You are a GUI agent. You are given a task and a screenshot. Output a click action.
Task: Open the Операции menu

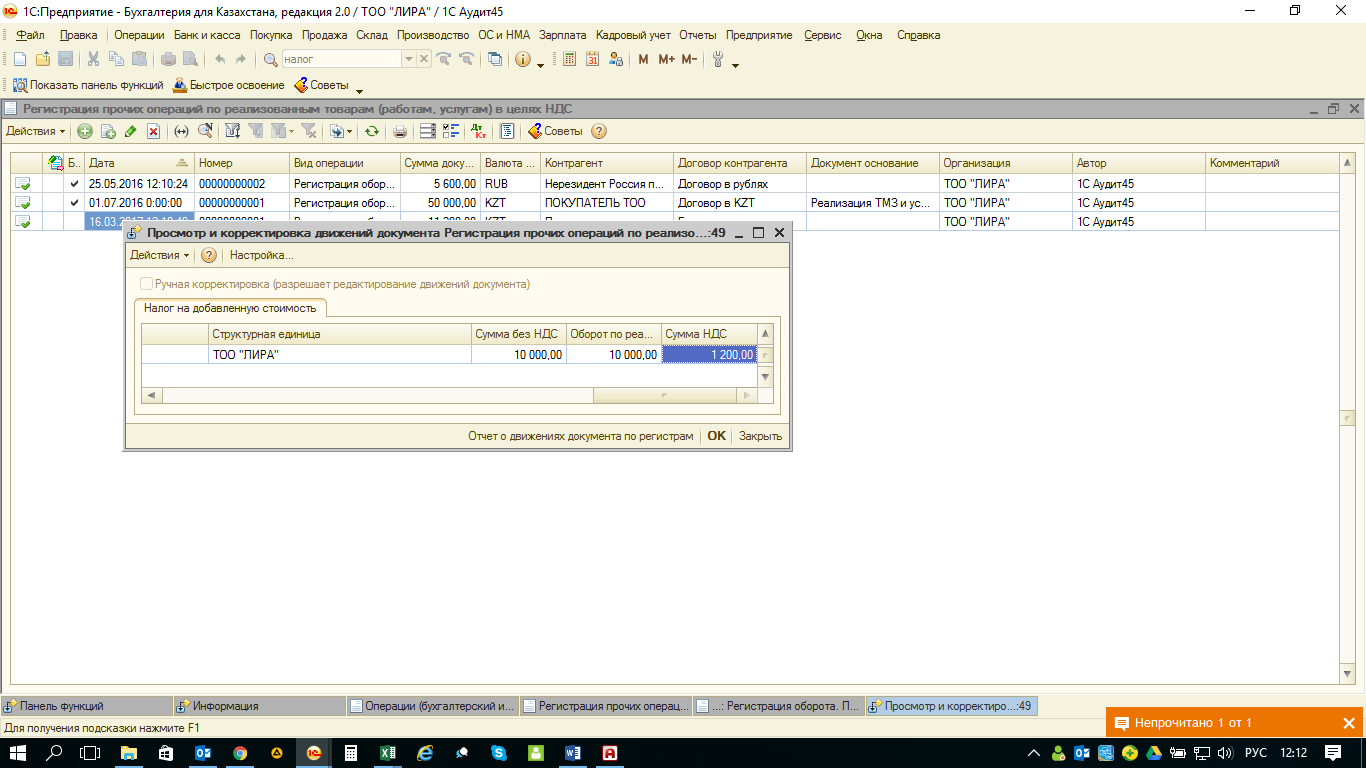139,35
